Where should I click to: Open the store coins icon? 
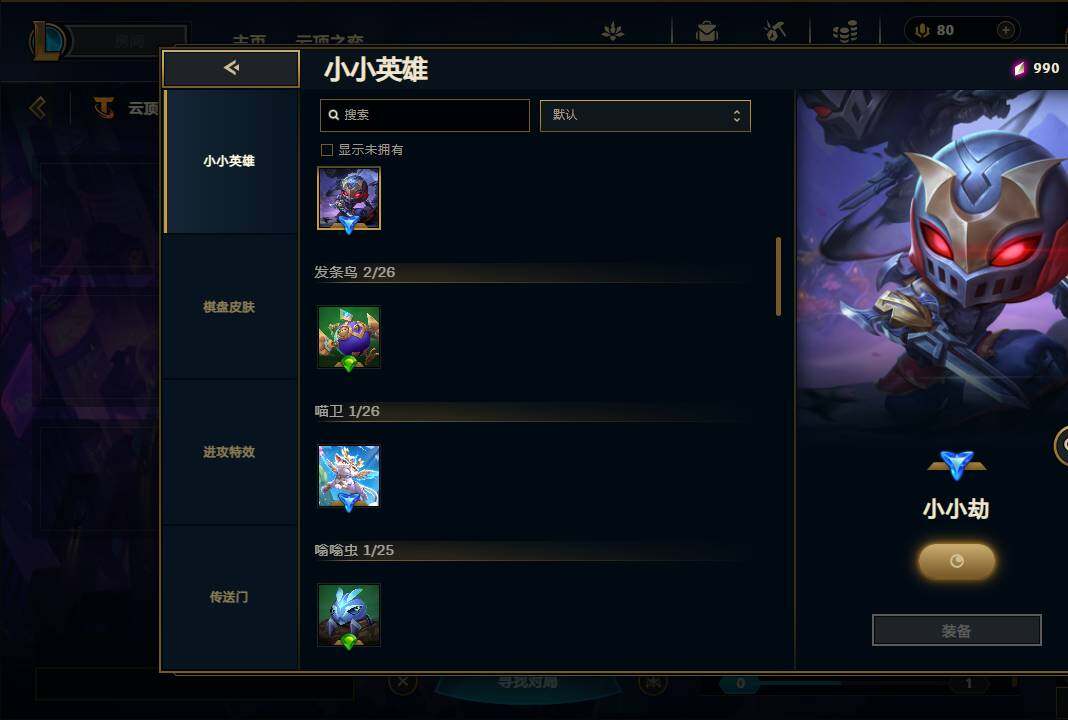tap(845, 31)
